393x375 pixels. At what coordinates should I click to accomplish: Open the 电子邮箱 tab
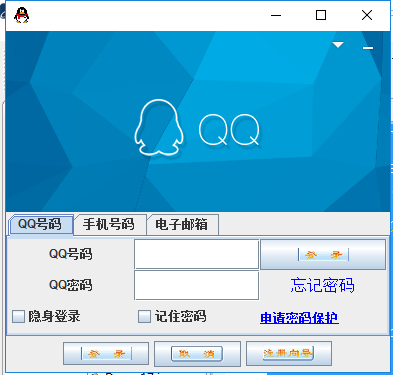182,224
